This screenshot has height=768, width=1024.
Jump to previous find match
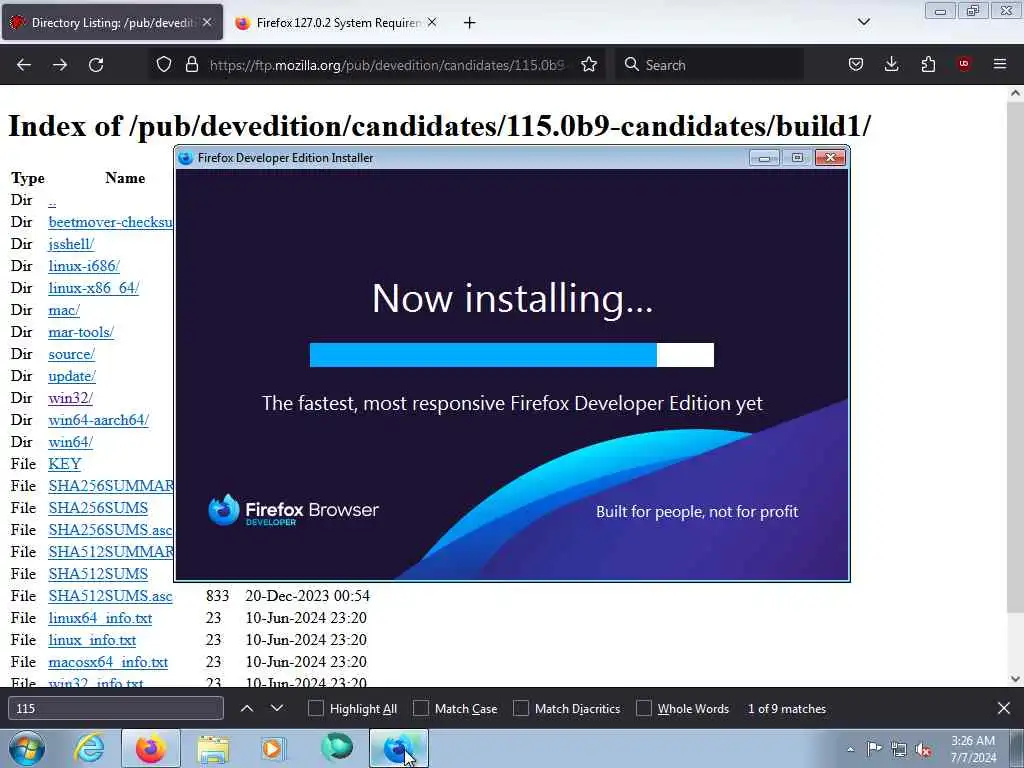[x=247, y=708]
